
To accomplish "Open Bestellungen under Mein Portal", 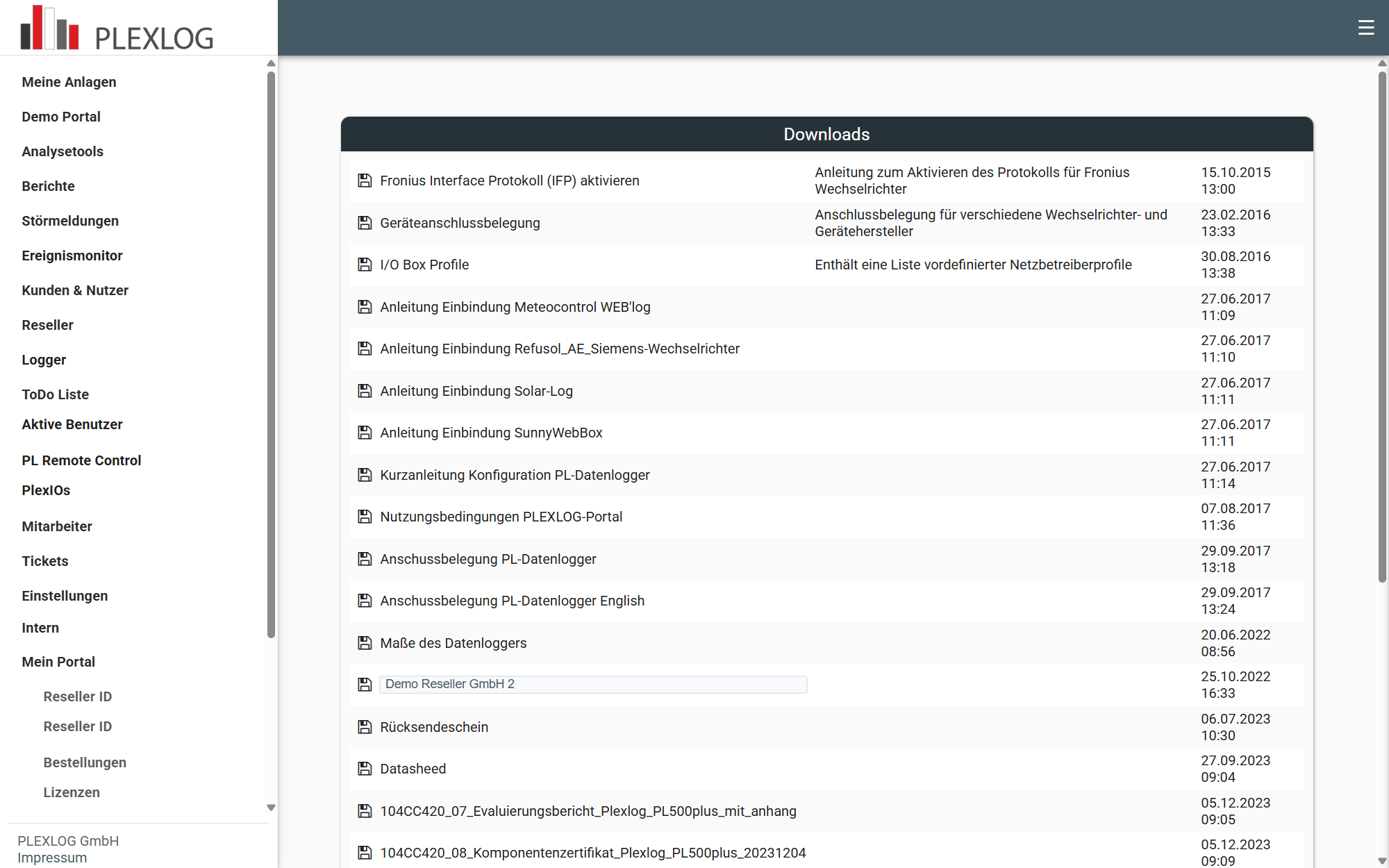I will point(85,762).
